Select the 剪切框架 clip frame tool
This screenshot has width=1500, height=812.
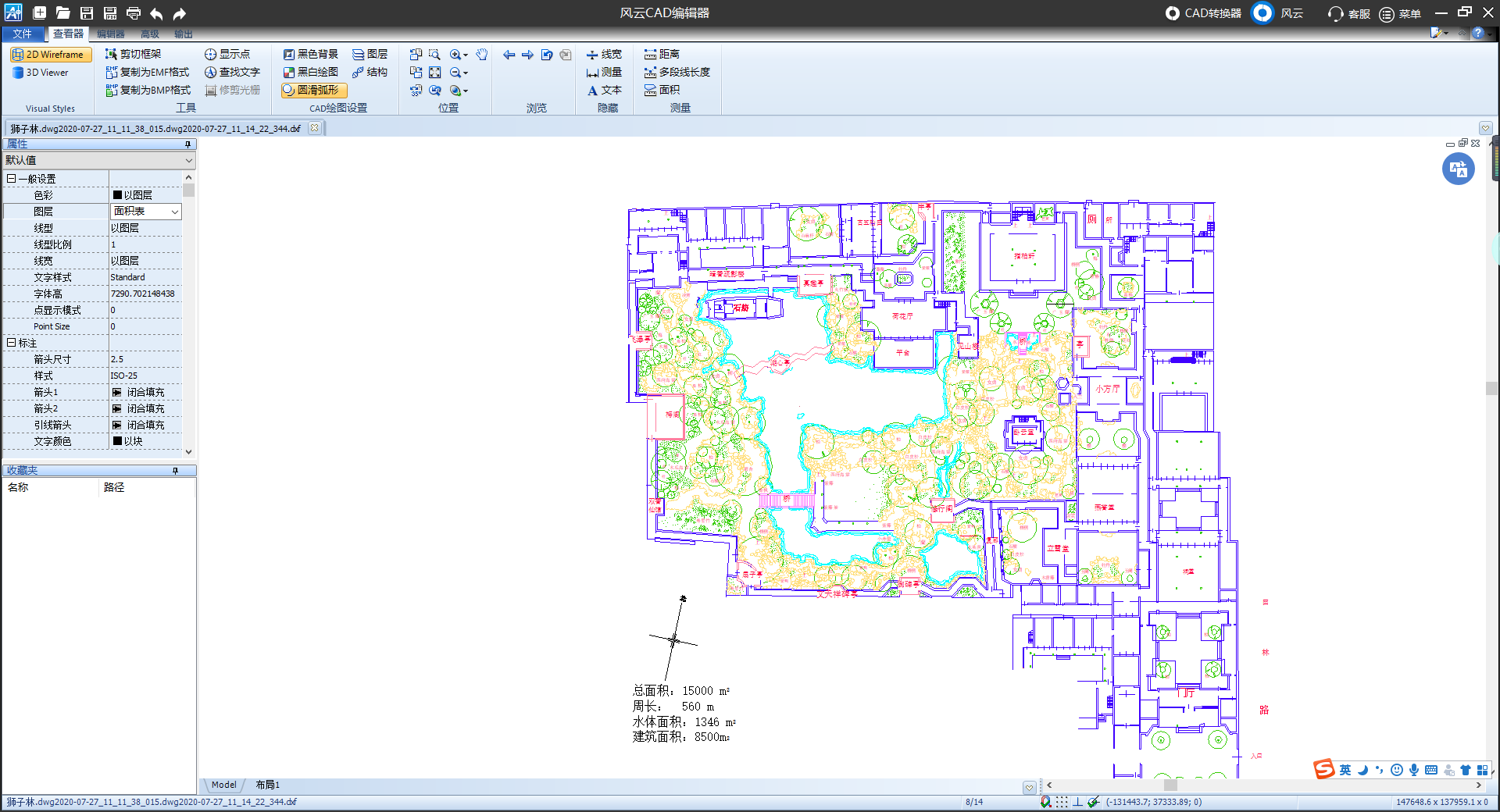pos(133,55)
